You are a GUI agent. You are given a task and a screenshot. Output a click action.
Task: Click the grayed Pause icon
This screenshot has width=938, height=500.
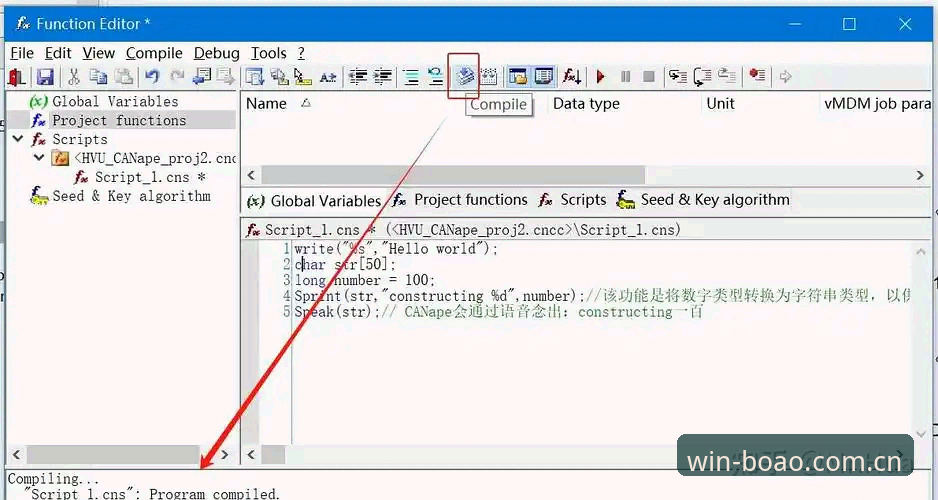point(625,77)
